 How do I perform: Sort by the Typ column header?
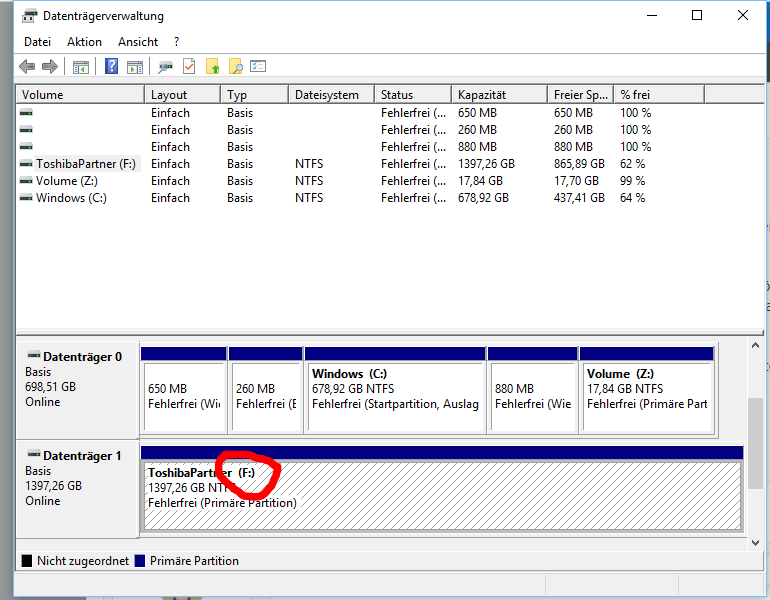pos(254,94)
